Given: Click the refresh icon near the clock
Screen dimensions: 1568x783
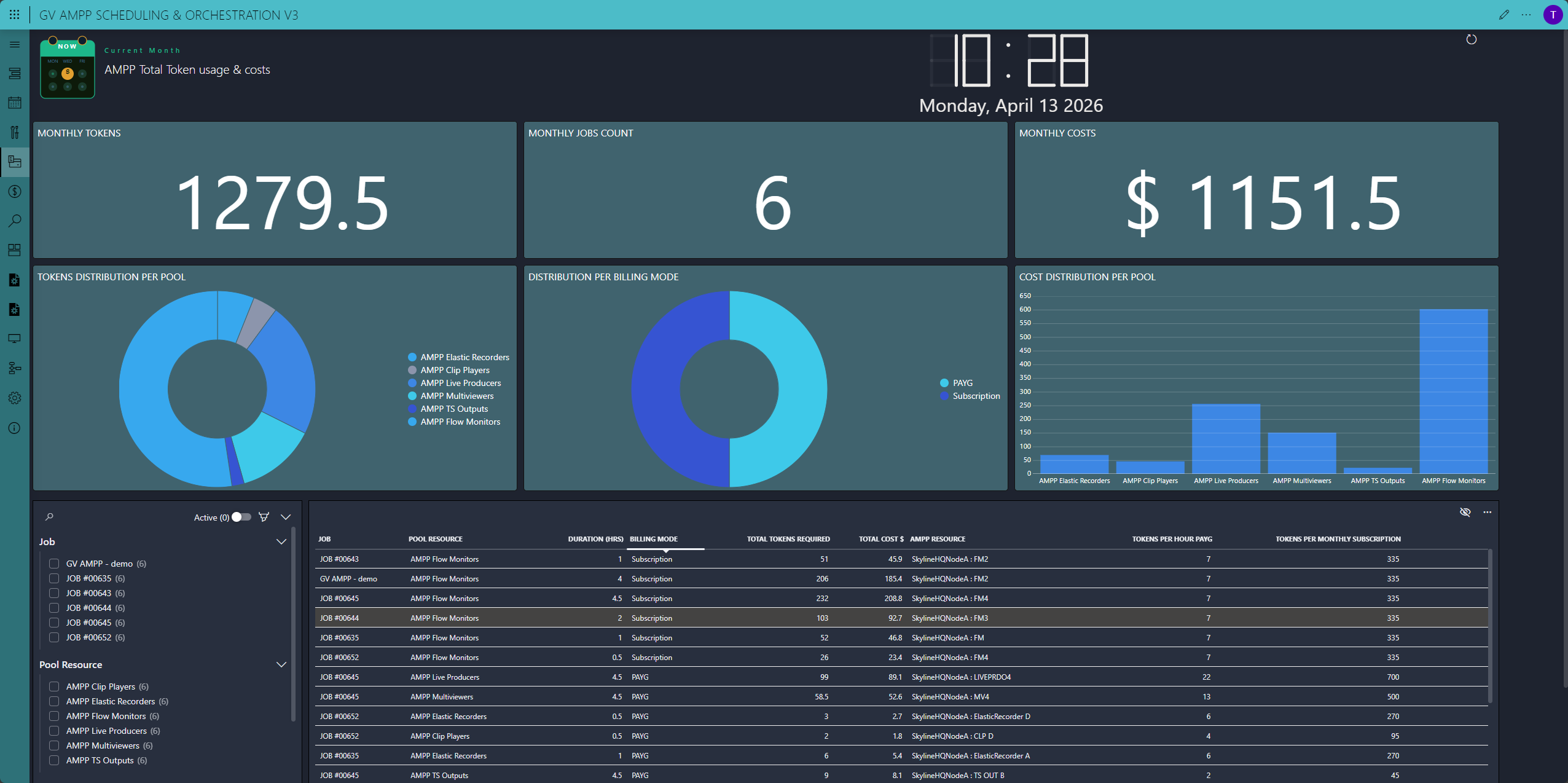Looking at the screenshot, I should pyautogui.click(x=1471, y=40).
